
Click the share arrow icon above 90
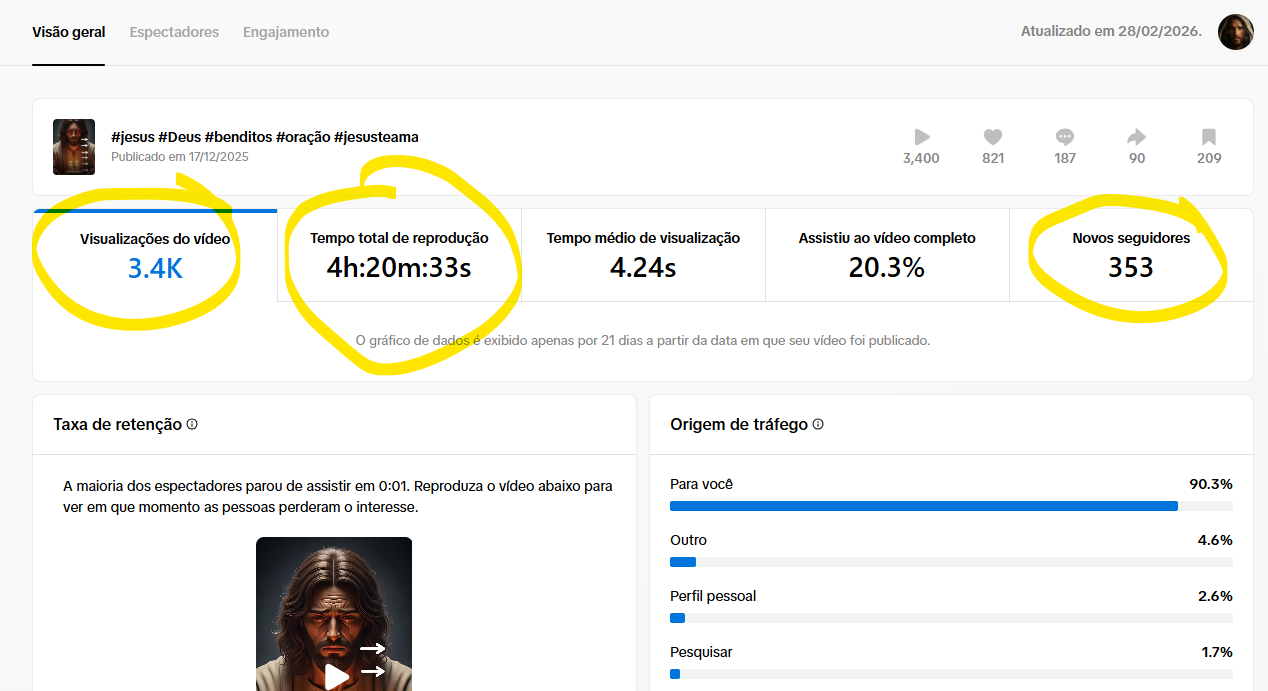click(x=1137, y=137)
